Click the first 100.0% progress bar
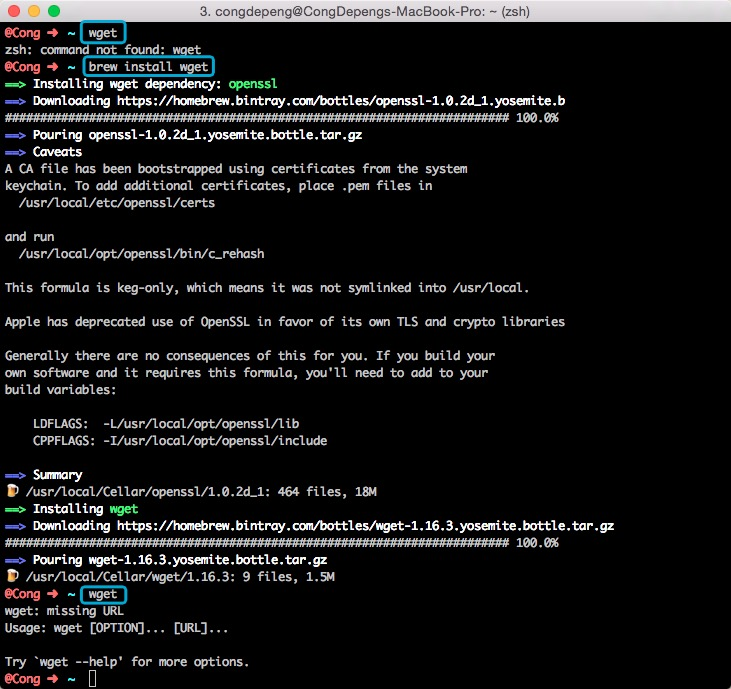 (x=282, y=117)
